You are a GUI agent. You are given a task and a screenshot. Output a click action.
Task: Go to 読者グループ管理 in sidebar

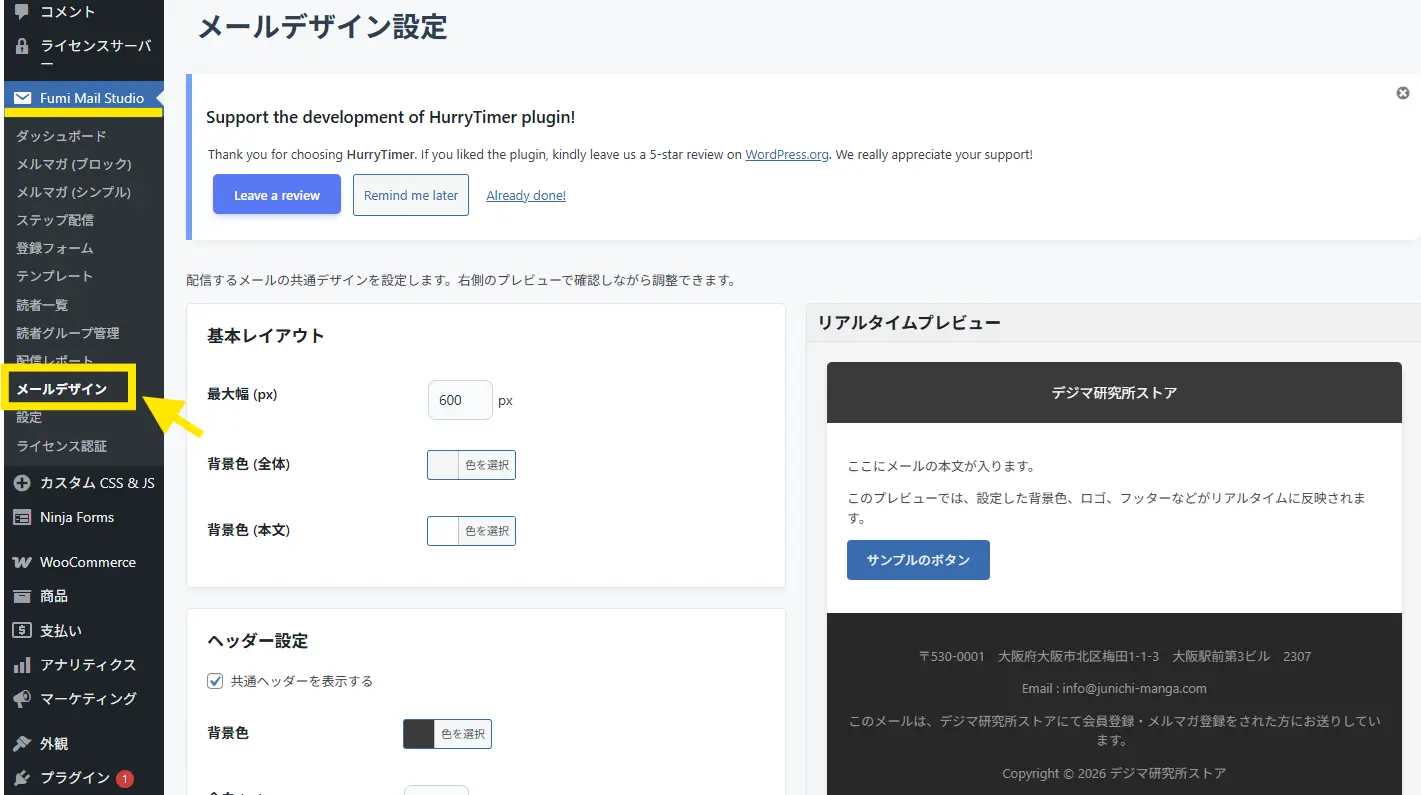[x=67, y=333]
